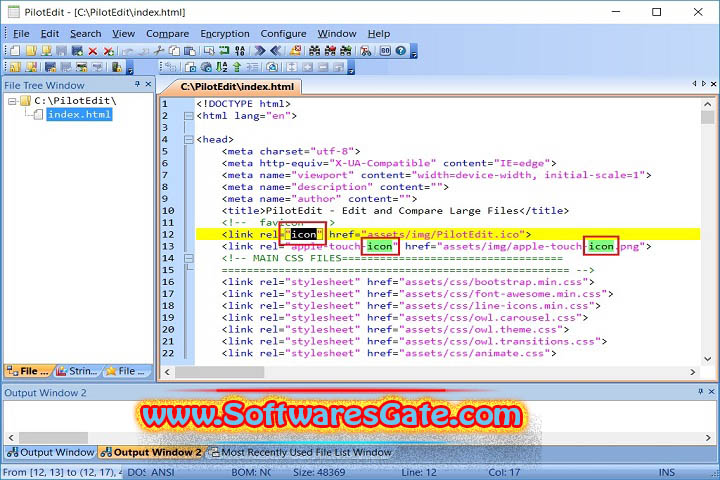Close the File Tree Window panel

pos(148,84)
